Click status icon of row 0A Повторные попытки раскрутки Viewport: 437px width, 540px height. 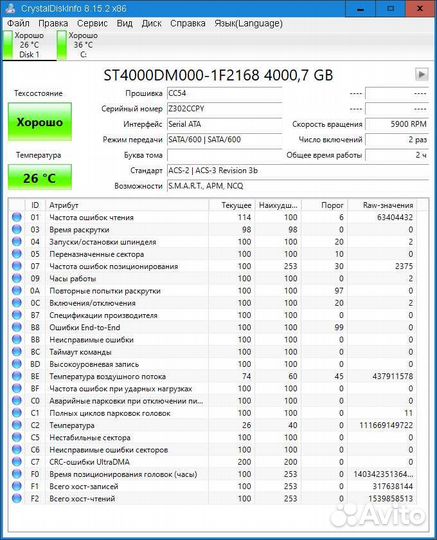point(17,290)
